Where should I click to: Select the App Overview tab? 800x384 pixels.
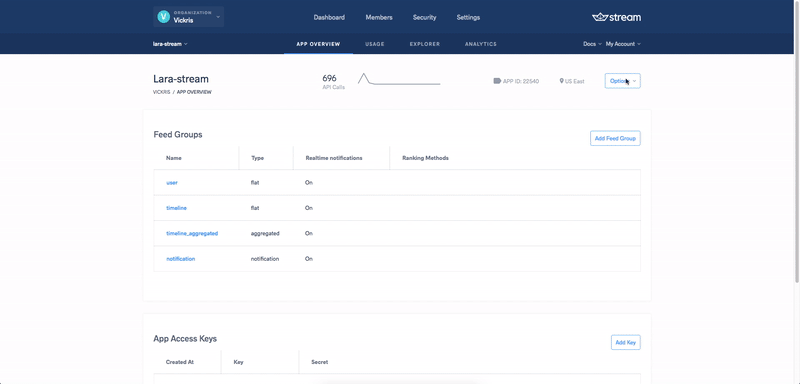click(318, 44)
